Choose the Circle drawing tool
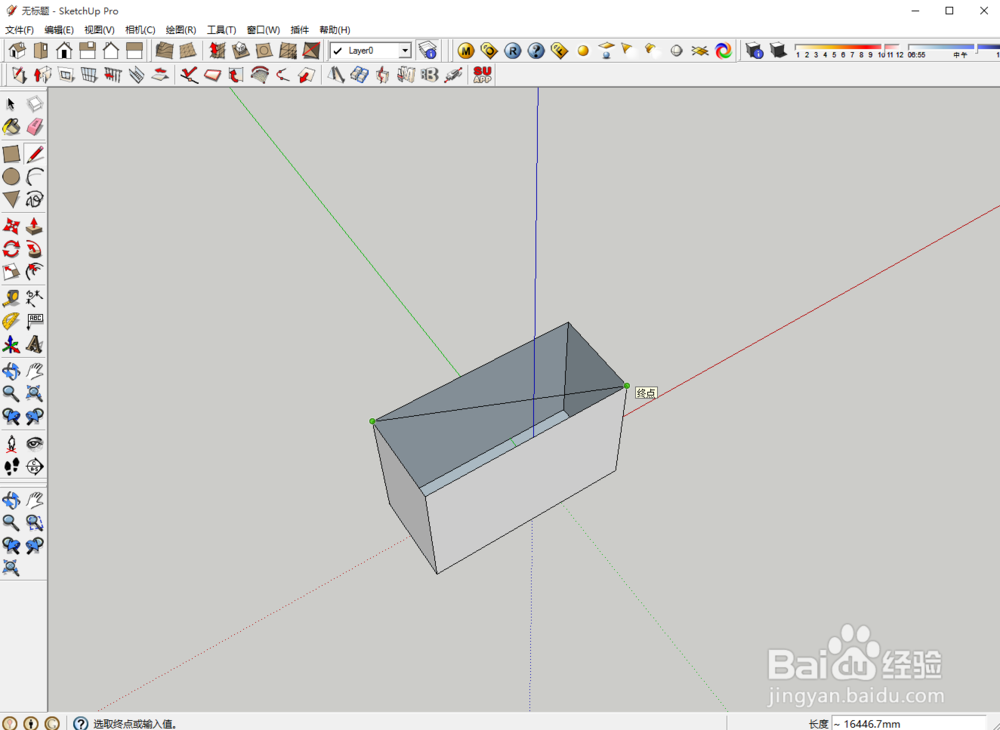1000x730 pixels. point(11,177)
